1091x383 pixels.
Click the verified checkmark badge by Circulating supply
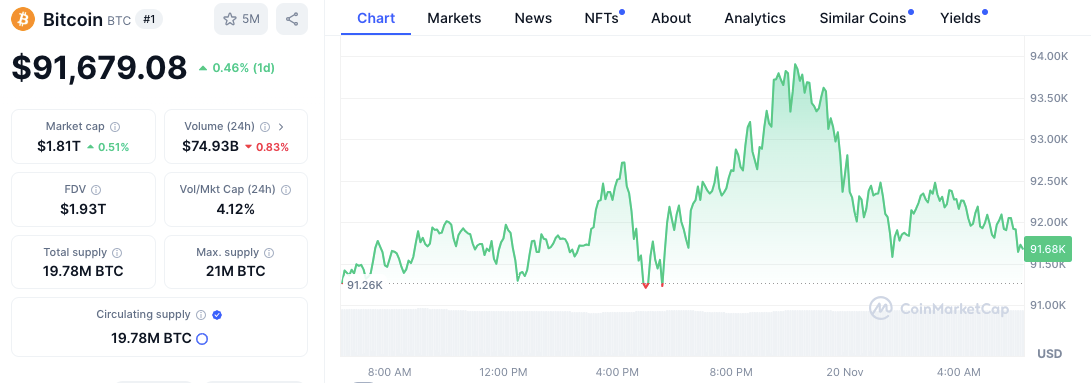(x=217, y=315)
